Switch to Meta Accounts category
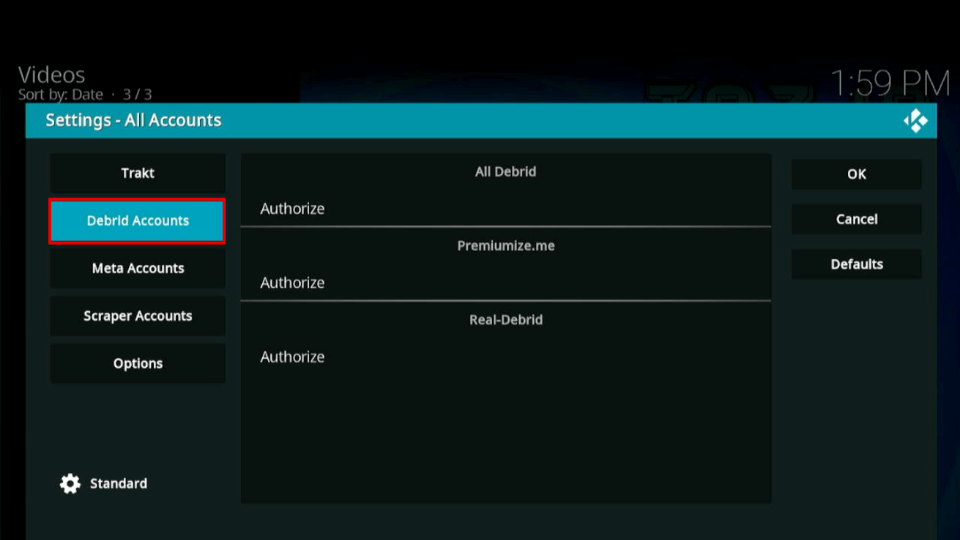The image size is (960, 540). point(138,268)
